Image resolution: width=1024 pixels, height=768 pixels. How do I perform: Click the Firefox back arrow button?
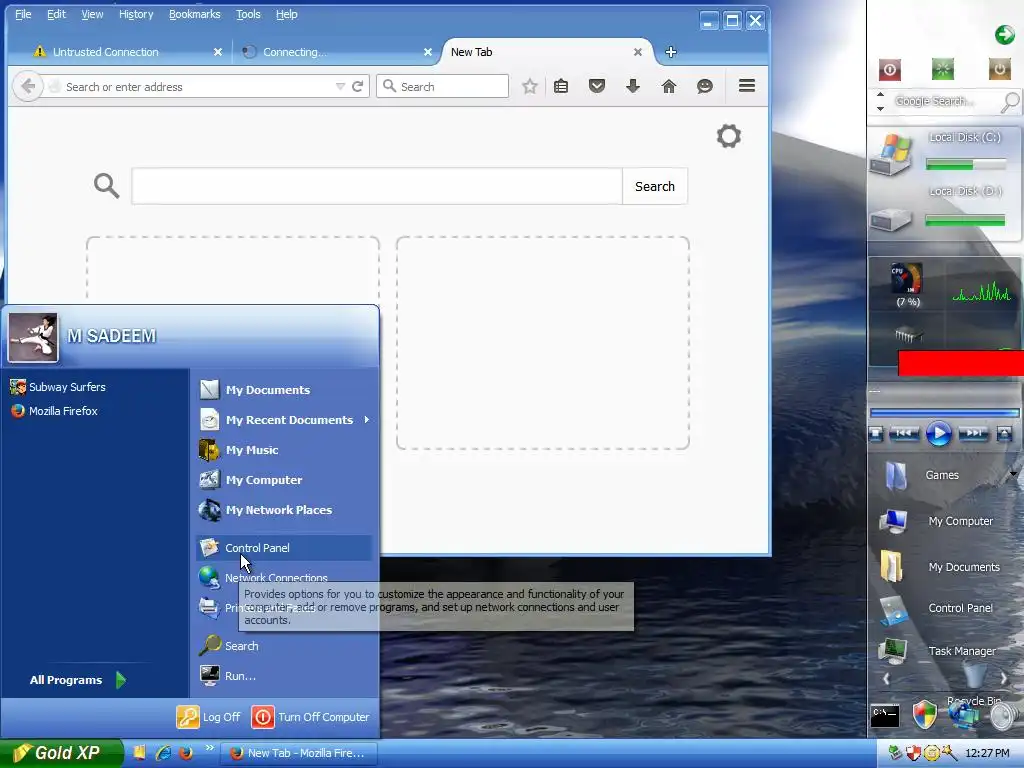coord(27,86)
